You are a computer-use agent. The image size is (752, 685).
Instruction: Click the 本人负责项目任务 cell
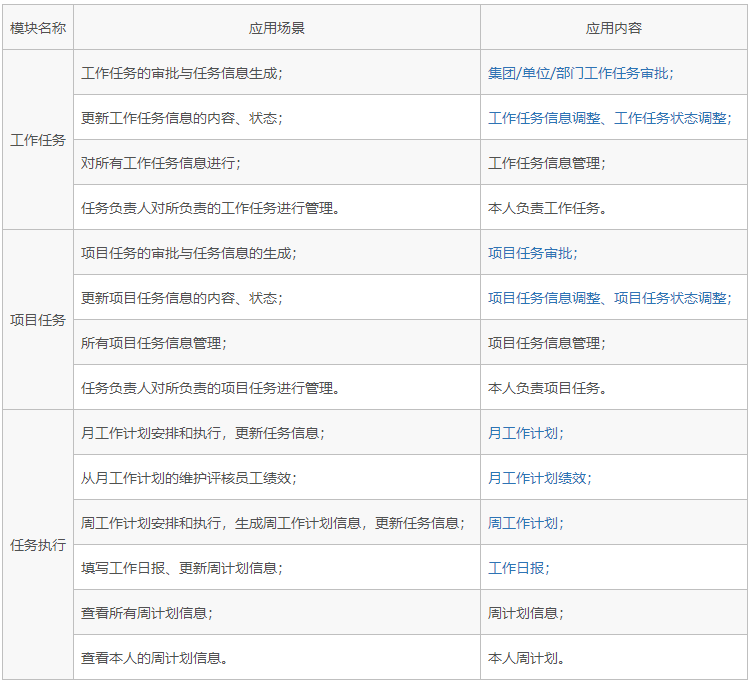click(614, 388)
